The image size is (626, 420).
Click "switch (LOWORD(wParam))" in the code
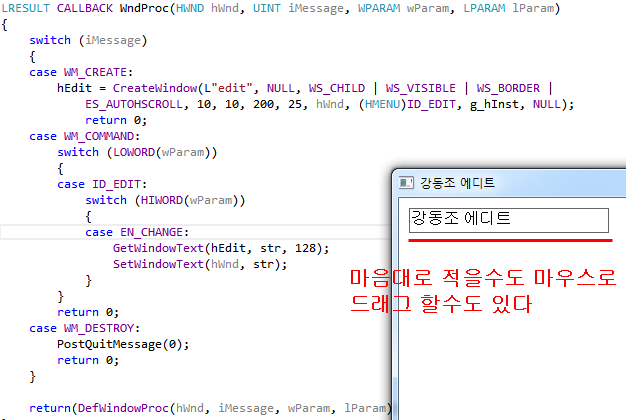click(137, 152)
